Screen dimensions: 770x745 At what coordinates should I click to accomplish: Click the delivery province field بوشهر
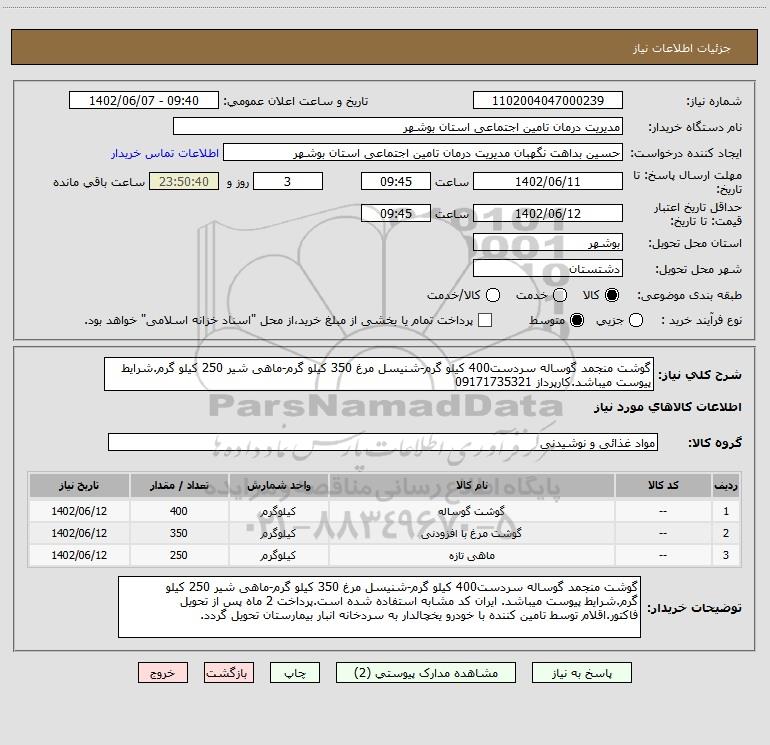[x=548, y=243]
